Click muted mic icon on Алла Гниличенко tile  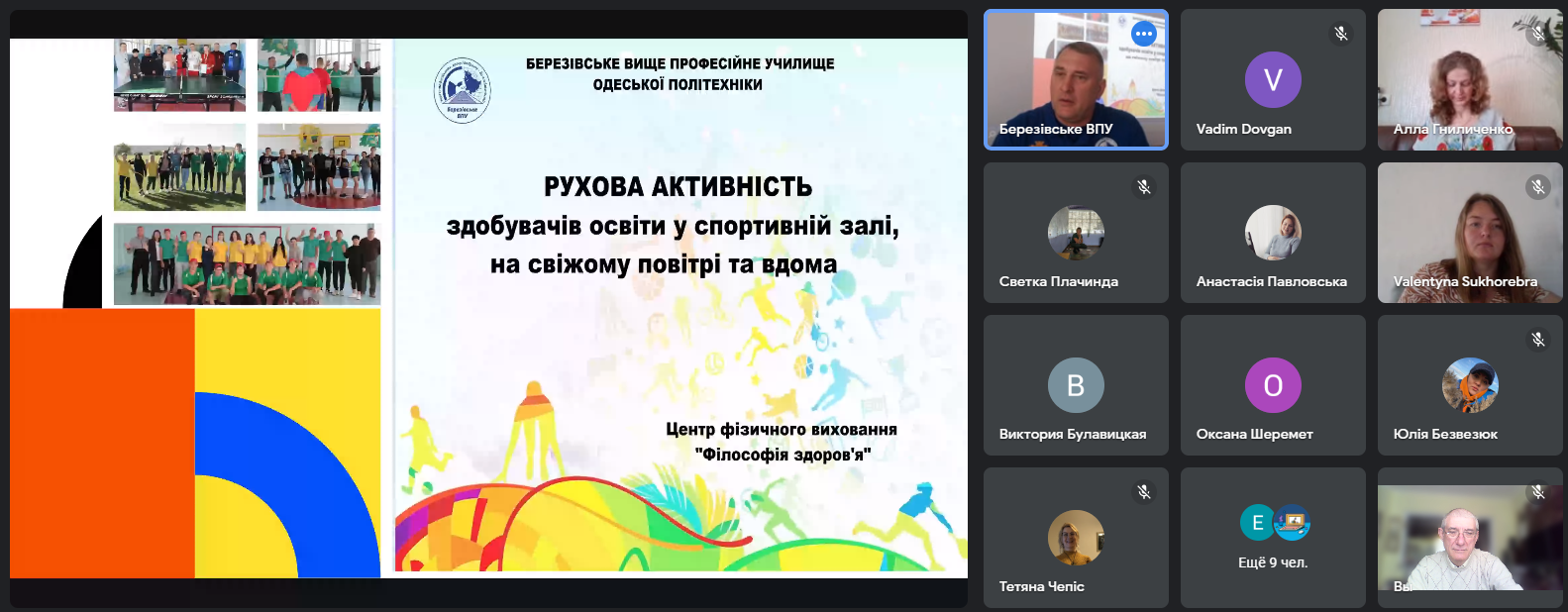(x=1537, y=34)
